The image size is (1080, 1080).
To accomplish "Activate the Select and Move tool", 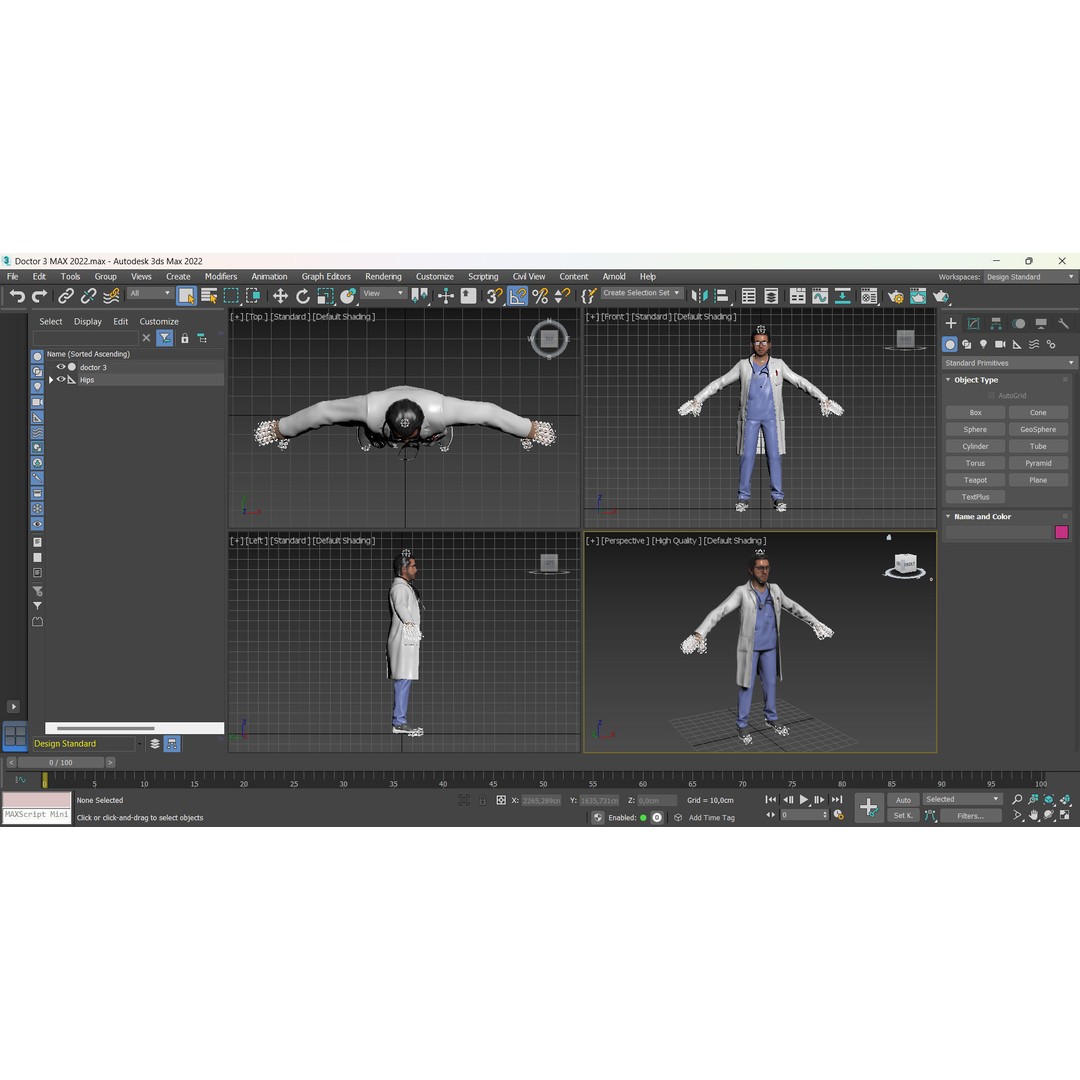I will [x=280, y=296].
